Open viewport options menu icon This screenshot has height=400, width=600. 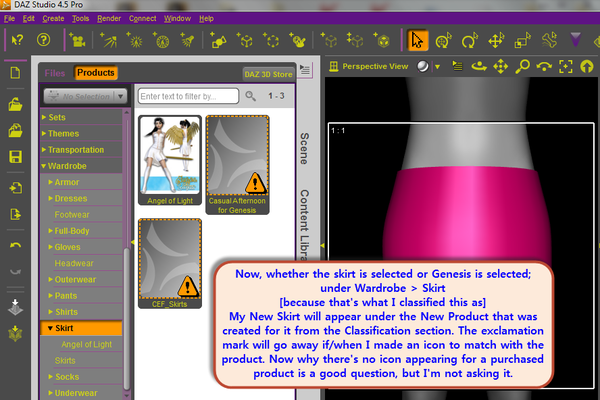[x=457, y=66]
